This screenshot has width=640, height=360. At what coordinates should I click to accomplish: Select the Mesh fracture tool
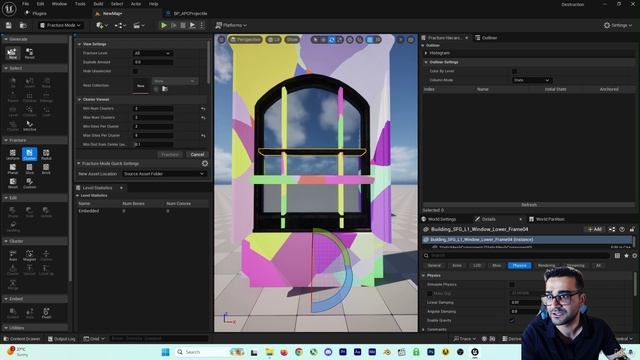point(13,183)
